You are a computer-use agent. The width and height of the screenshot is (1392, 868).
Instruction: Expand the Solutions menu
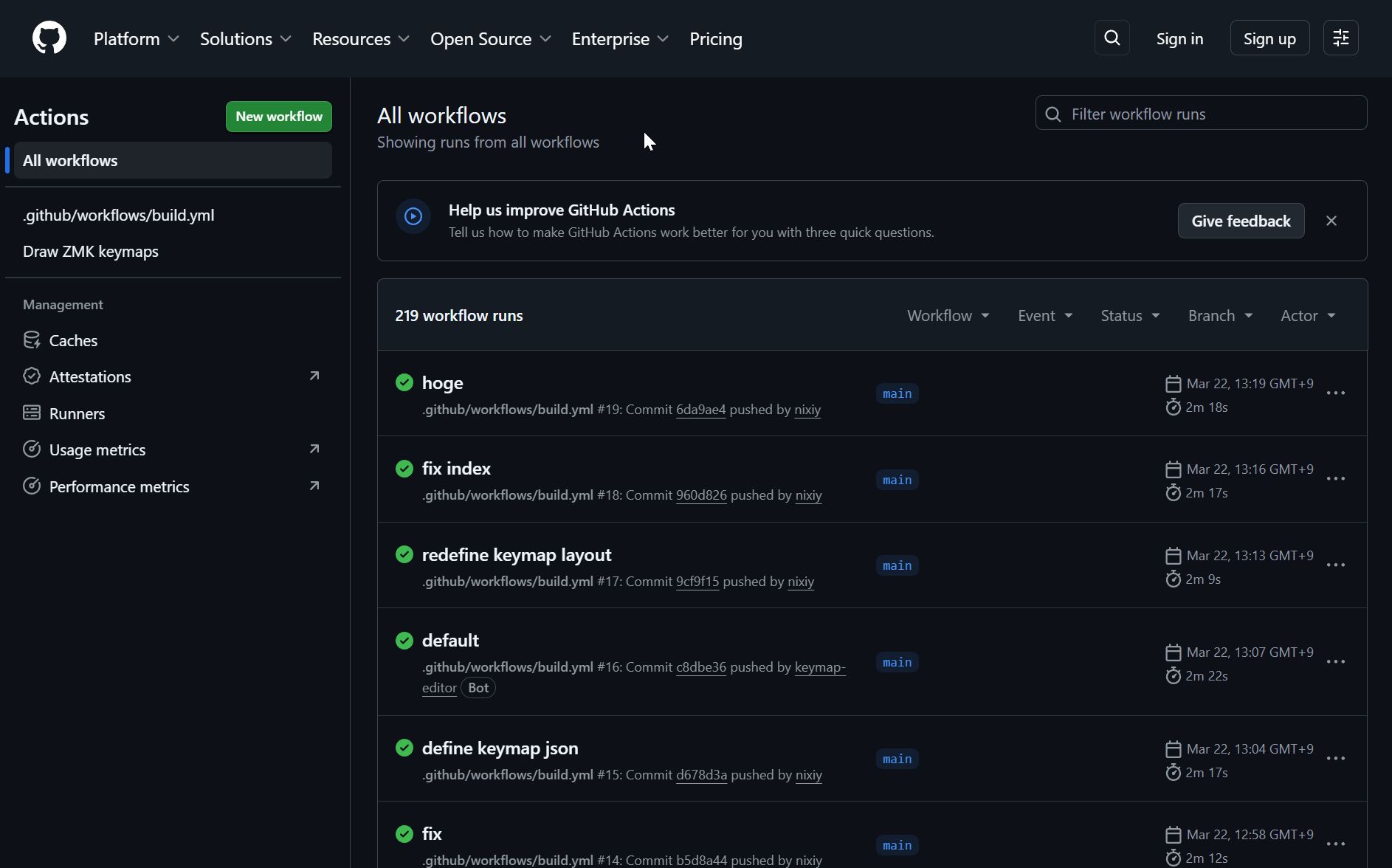pos(245,38)
